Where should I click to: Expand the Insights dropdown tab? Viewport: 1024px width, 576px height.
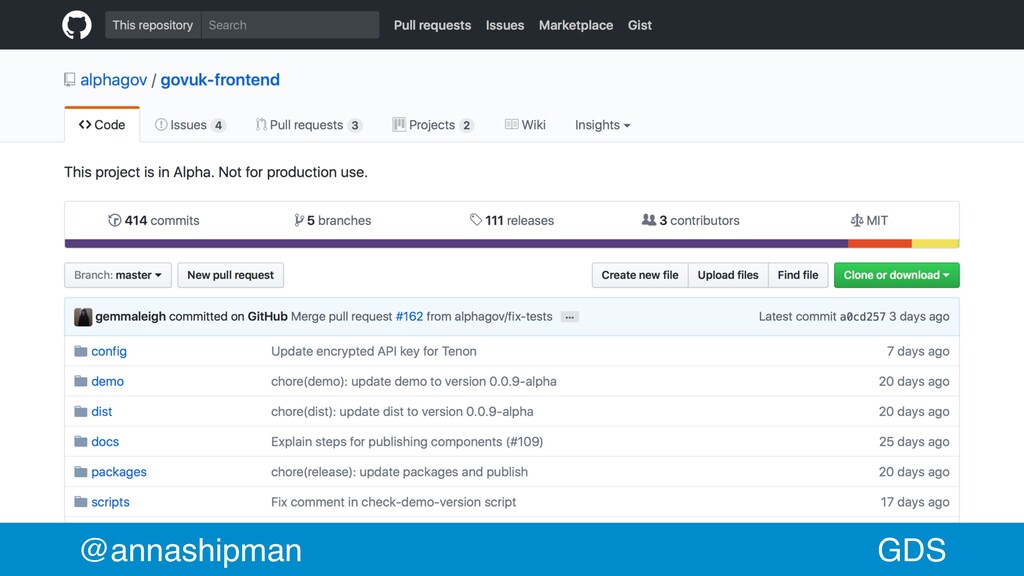coord(602,125)
